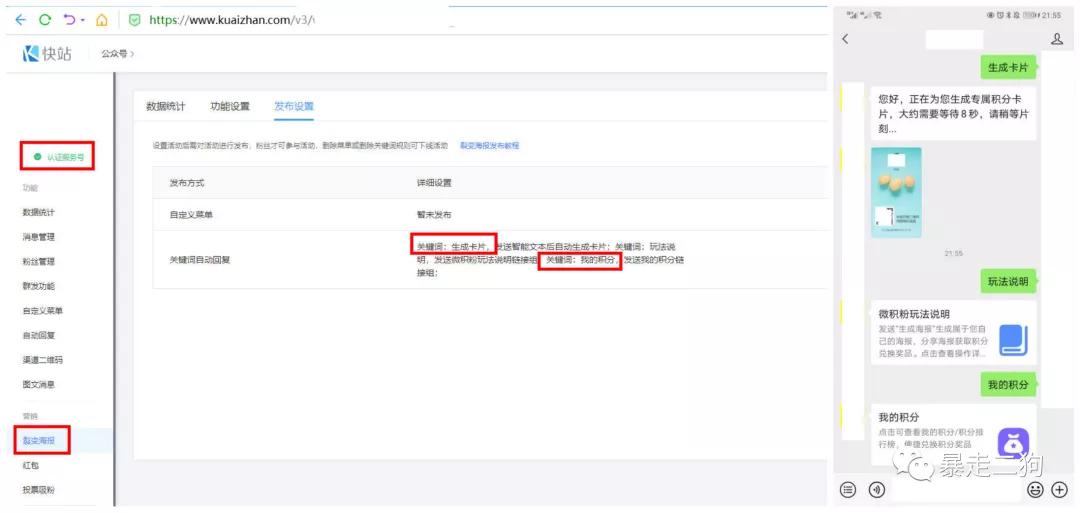Open the contact profile icon in chat

[x=1057, y=39]
